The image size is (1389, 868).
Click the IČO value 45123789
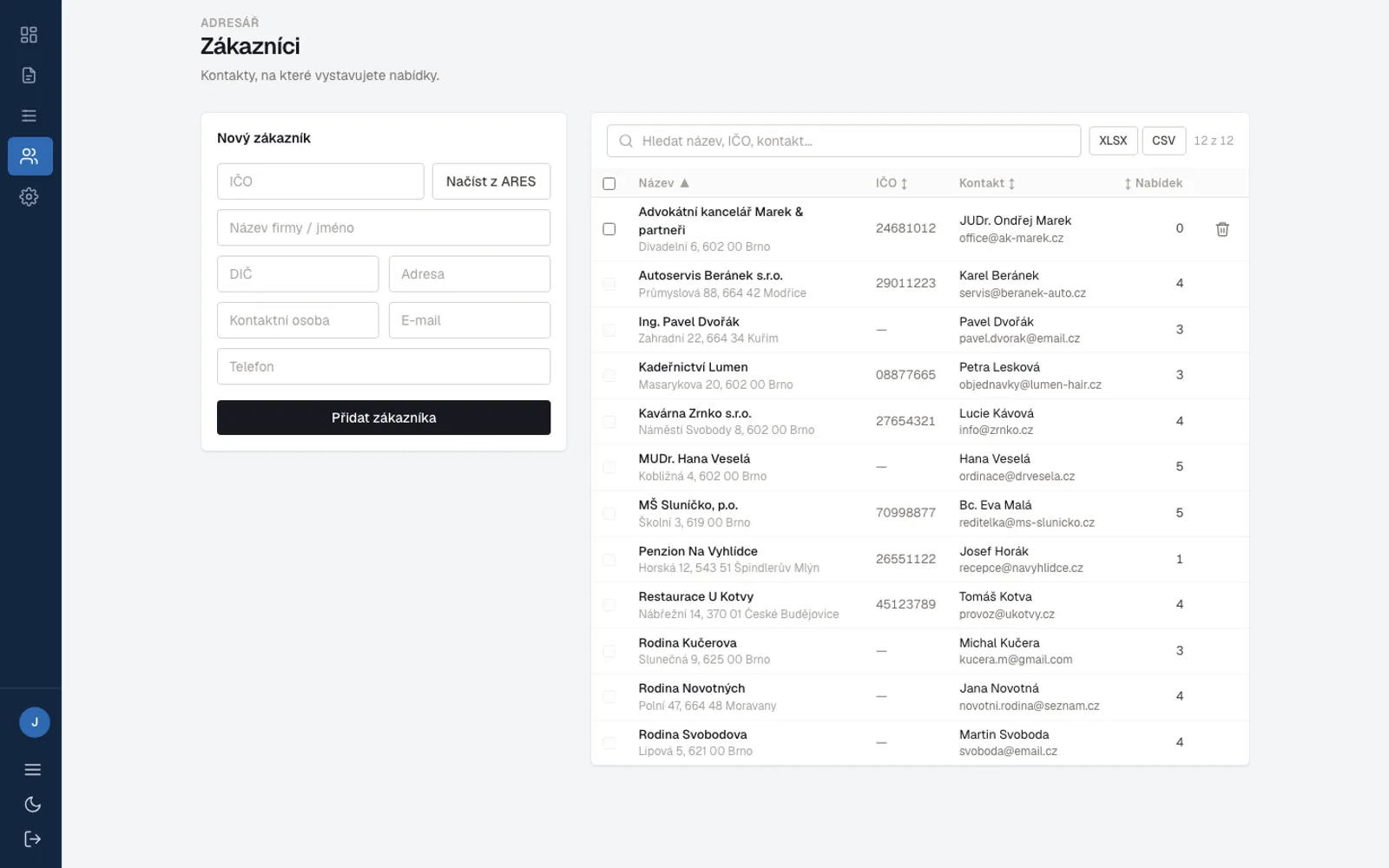[x=905, y=604]
